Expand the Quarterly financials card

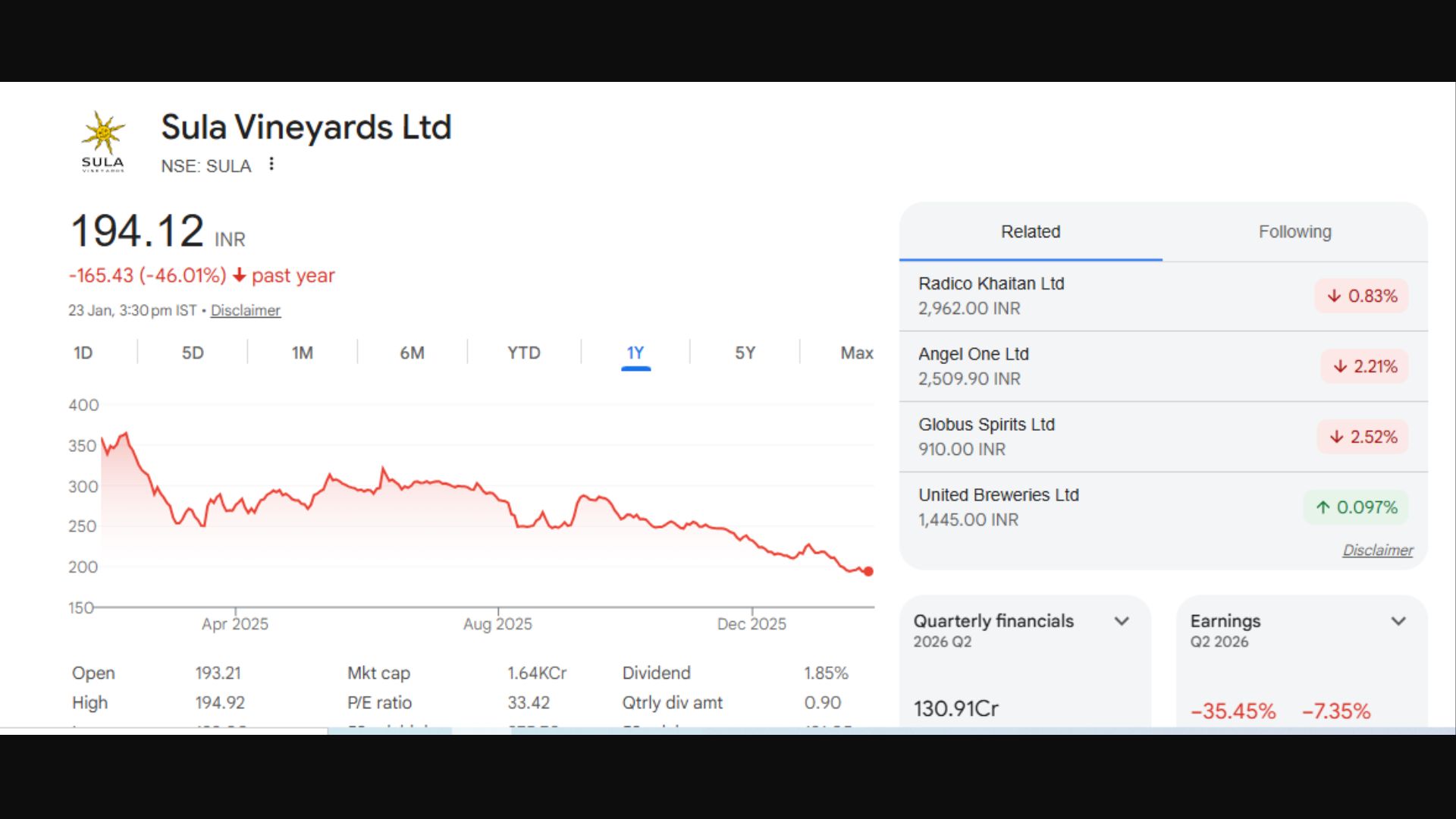[x=1122, y=621]
